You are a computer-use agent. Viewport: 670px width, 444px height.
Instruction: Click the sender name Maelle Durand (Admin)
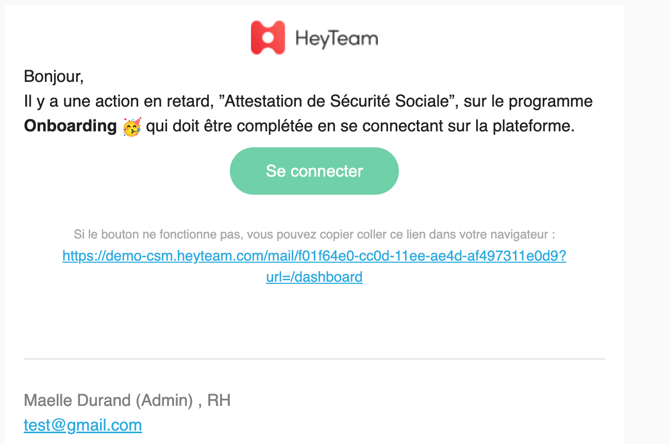coord(108,400)
